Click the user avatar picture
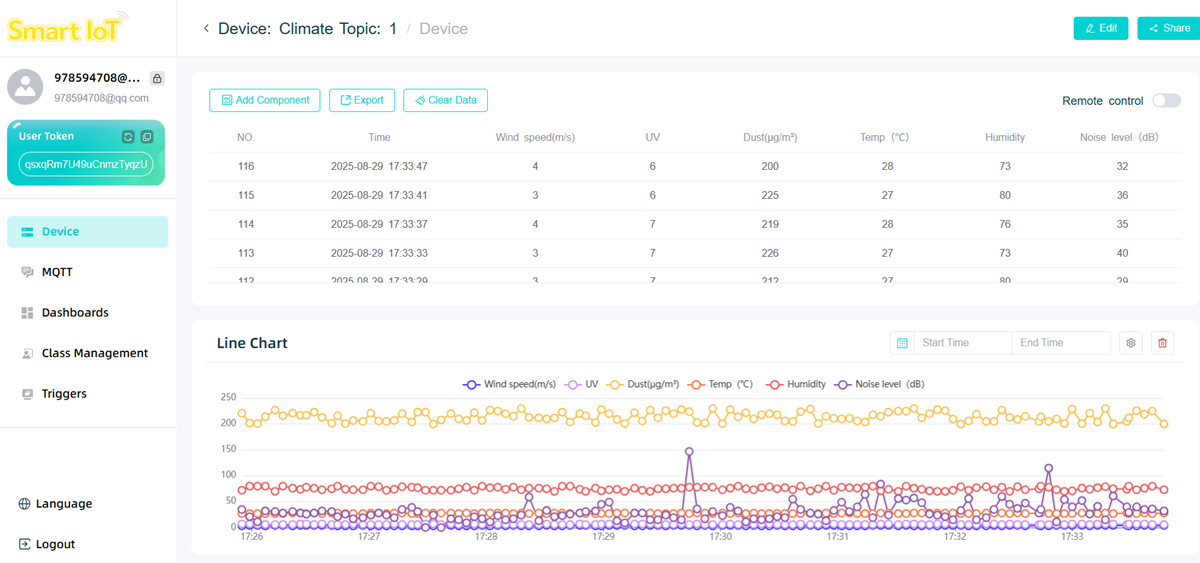Screen dimensions: 1200x563 (x=25, y=87)
